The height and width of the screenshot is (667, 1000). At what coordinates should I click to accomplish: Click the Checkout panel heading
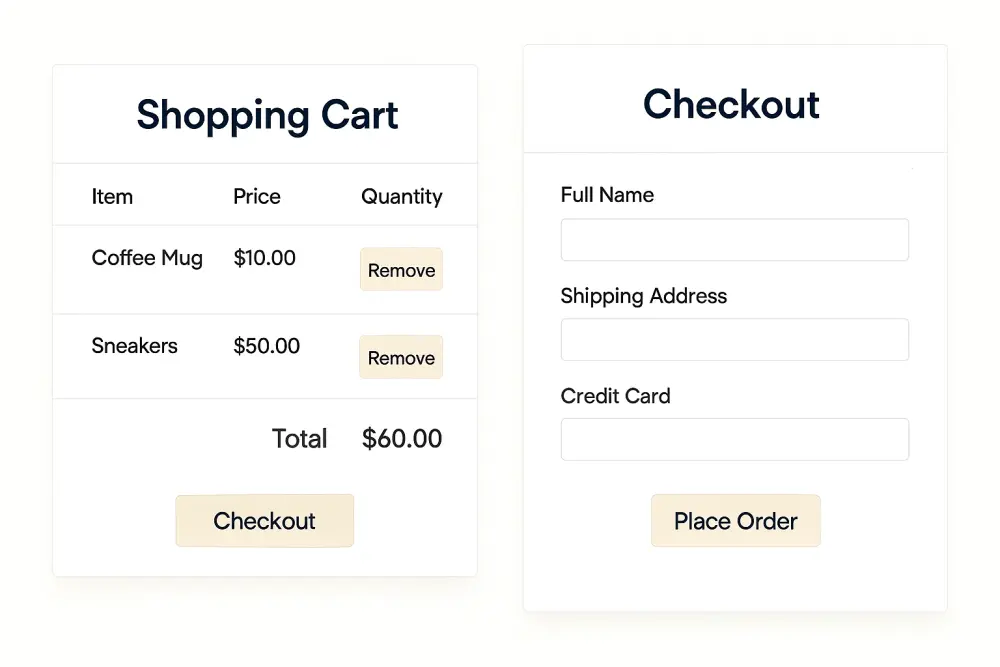click(732, 104)
